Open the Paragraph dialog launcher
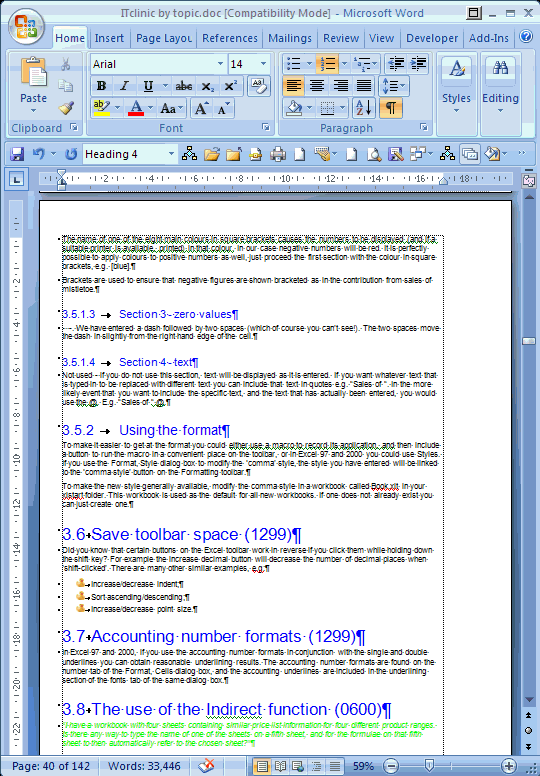This screenshot has height=776, width=540. 424,128
